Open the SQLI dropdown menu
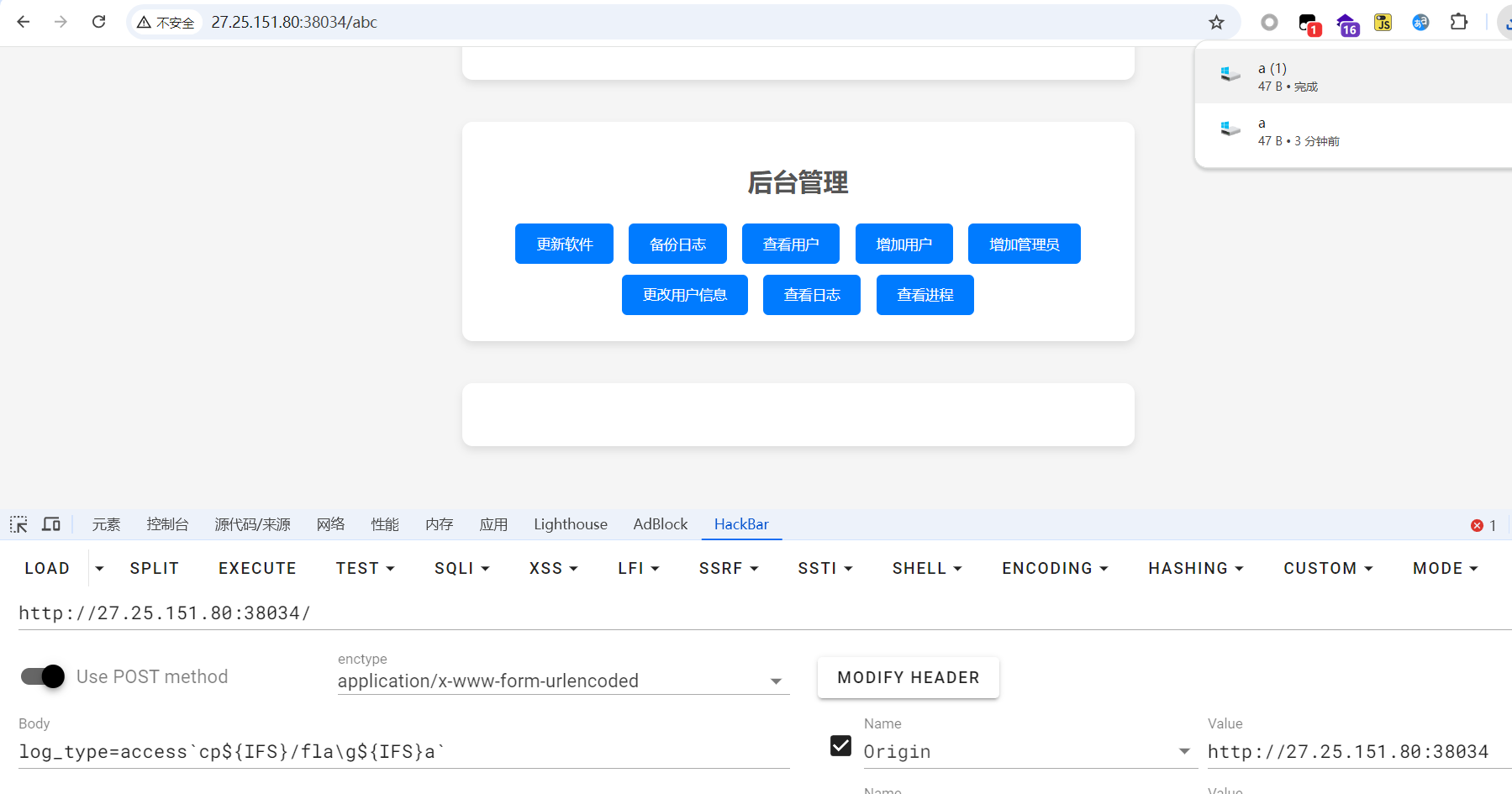 461,569
